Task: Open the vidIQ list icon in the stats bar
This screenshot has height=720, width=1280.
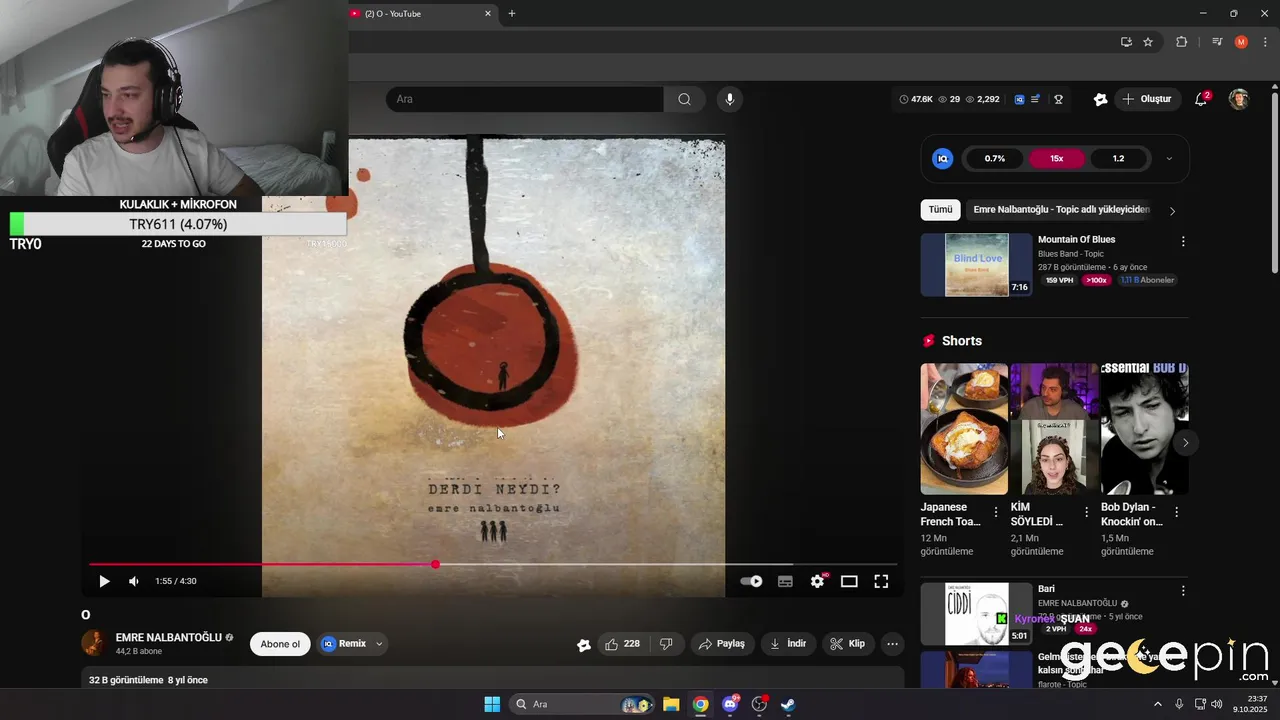Action: click(1035, 99)
